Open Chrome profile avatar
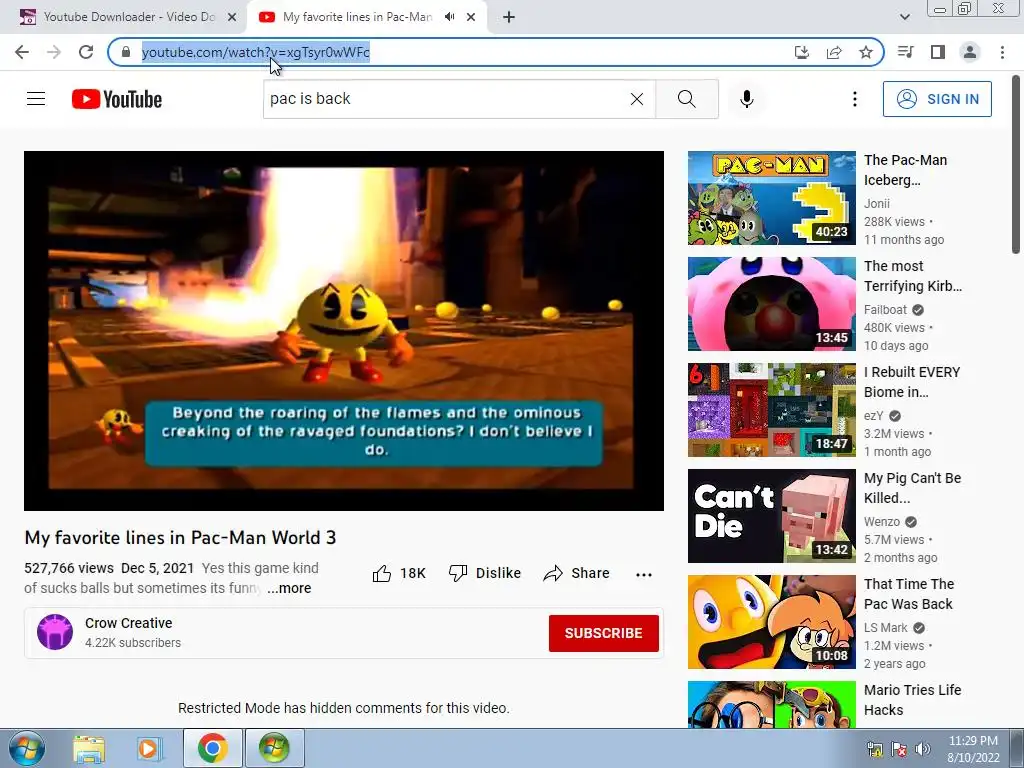The width and height of the screenshot is (1024, 768). point(970,52)
